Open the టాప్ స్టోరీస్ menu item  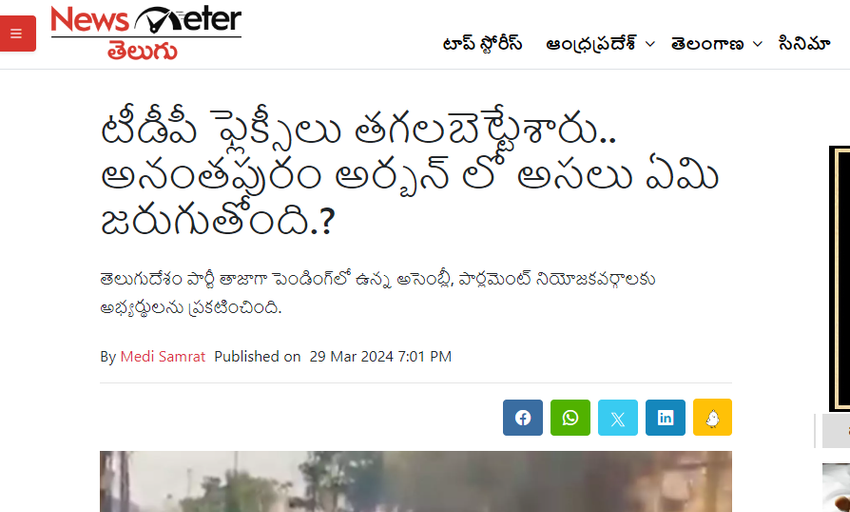coord(482,43)
